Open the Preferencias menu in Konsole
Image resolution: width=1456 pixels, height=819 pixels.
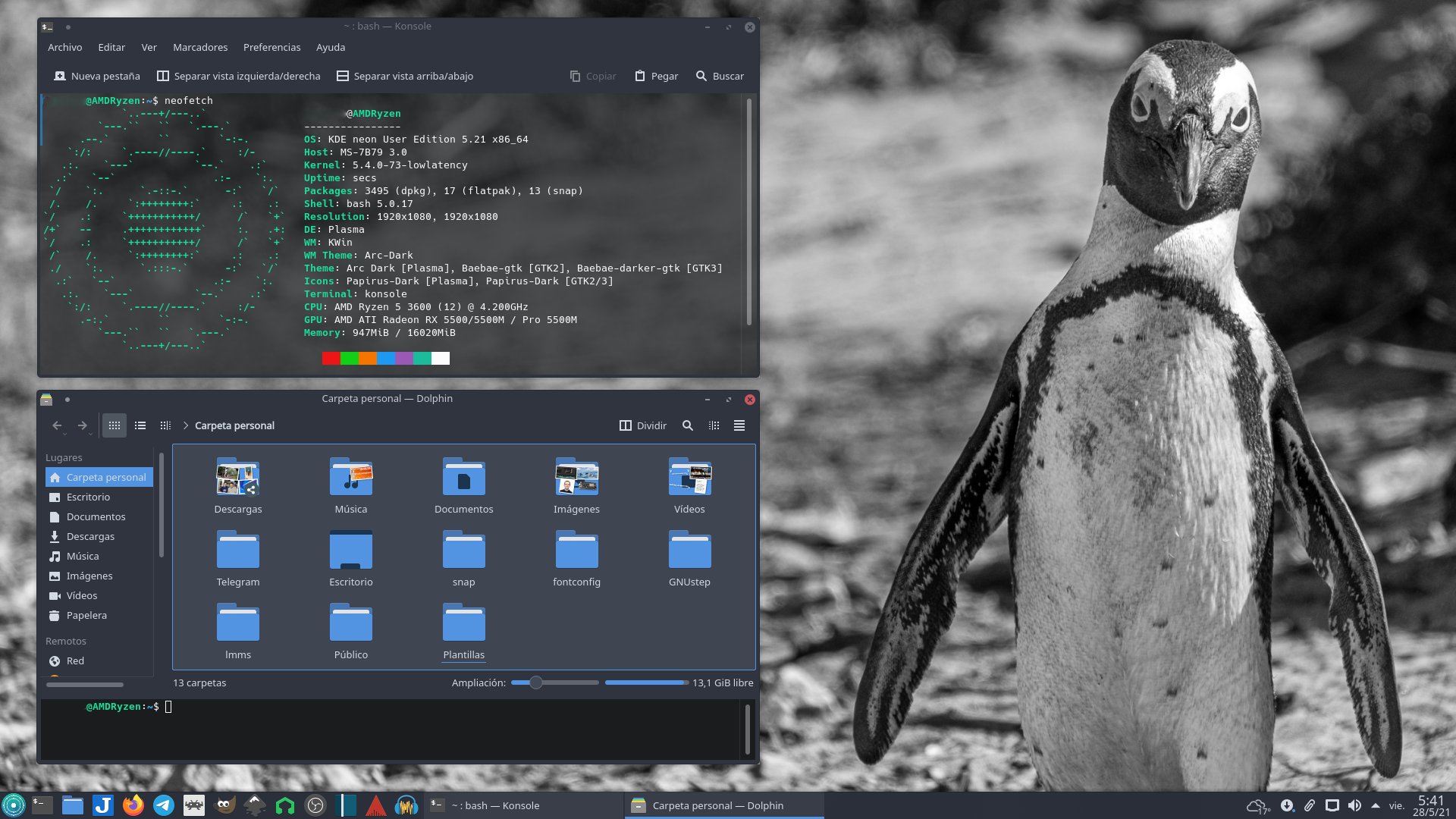click(x=271, y=47)
